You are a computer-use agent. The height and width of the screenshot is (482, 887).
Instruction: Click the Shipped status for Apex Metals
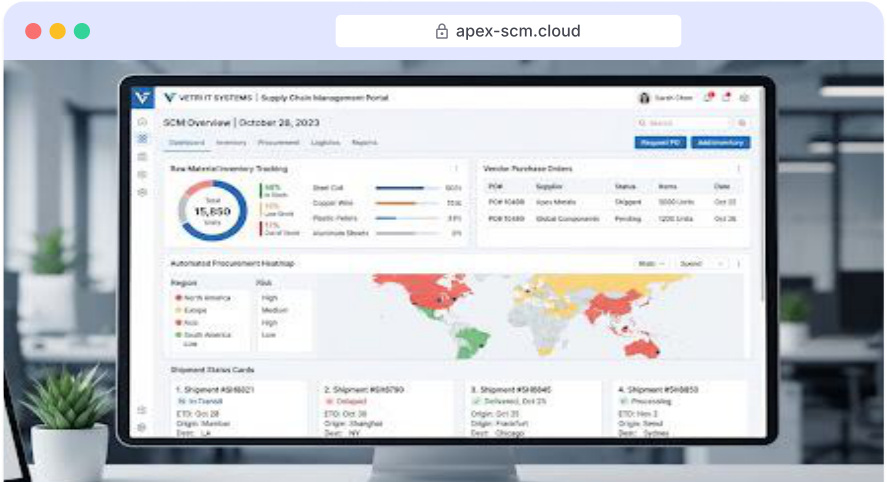tap(628, 202)
